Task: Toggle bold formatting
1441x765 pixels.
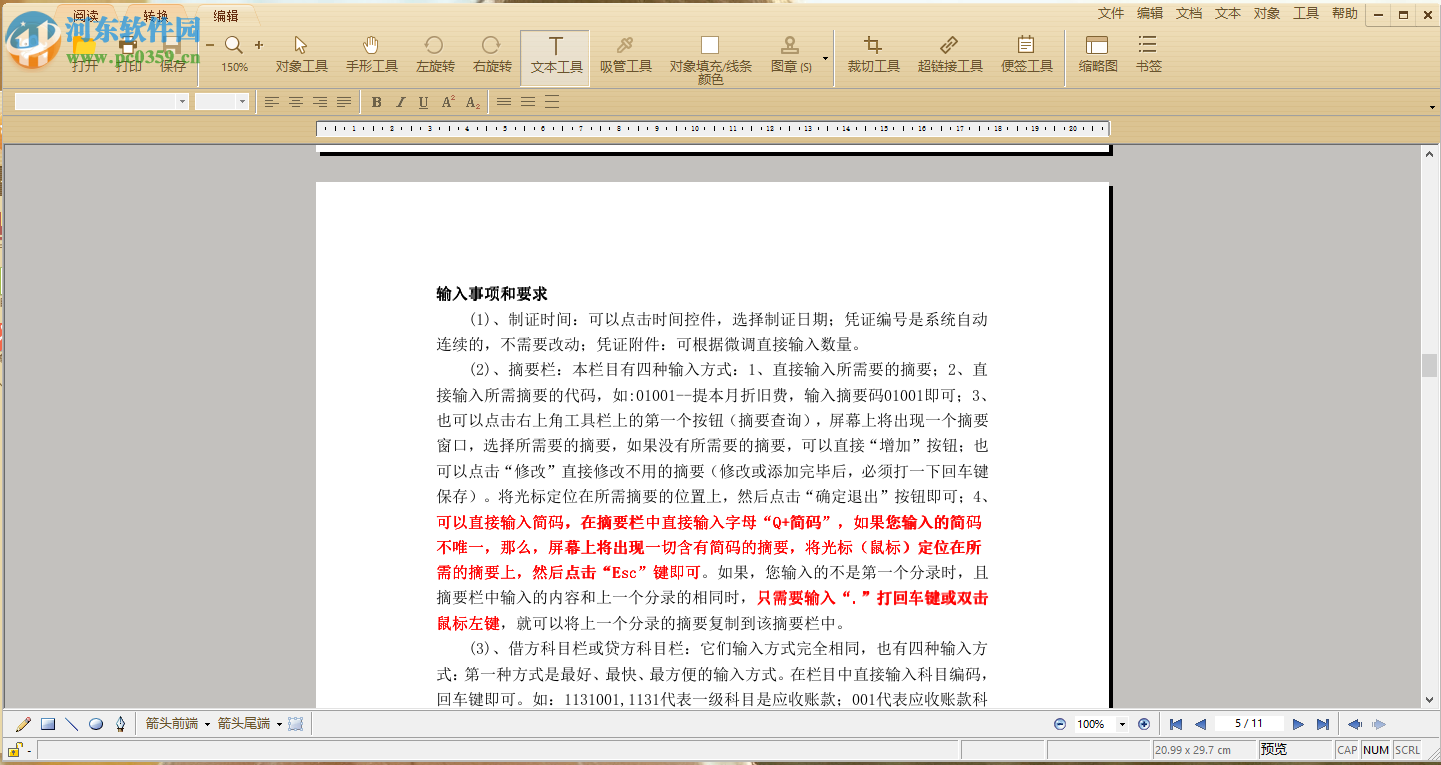Action: pyautogui.click(x=377, y=101)
